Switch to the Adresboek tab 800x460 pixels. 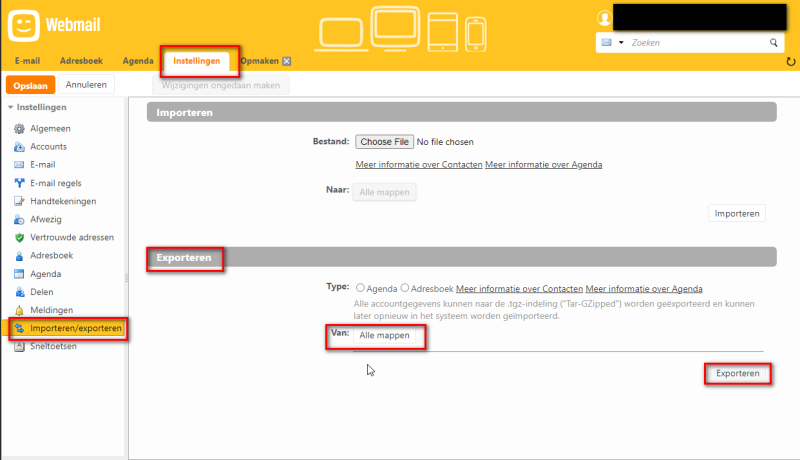[80, 62]
